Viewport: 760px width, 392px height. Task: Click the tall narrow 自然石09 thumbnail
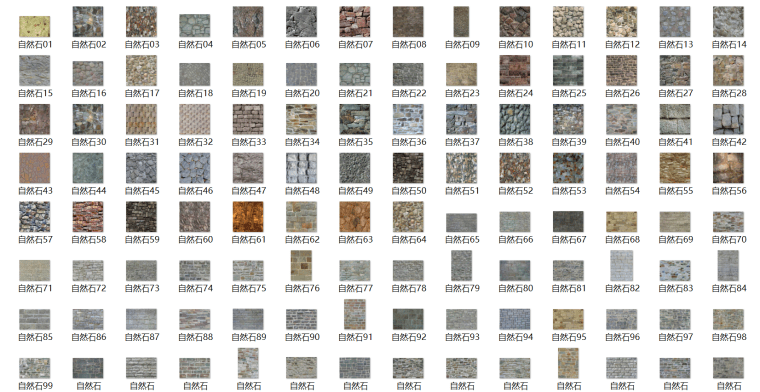tap(461, 22)
